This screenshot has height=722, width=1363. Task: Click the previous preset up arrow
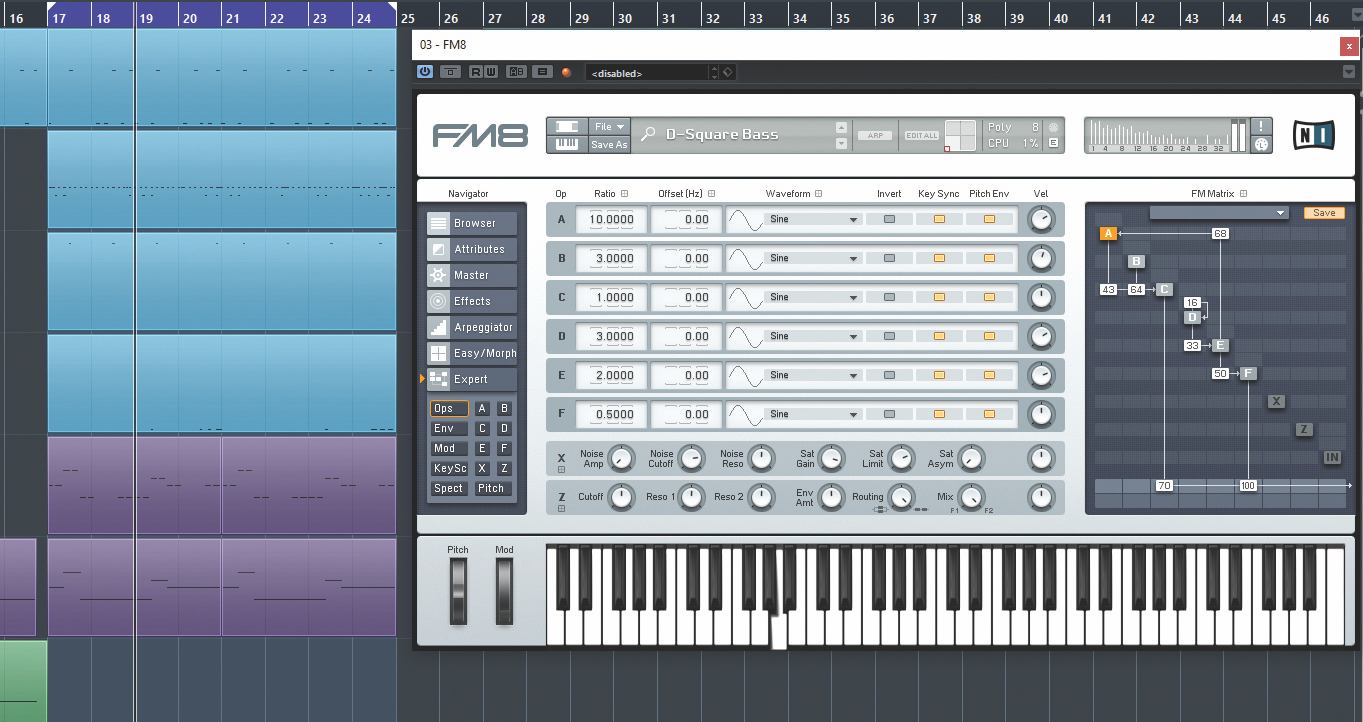tap(842, 127)
